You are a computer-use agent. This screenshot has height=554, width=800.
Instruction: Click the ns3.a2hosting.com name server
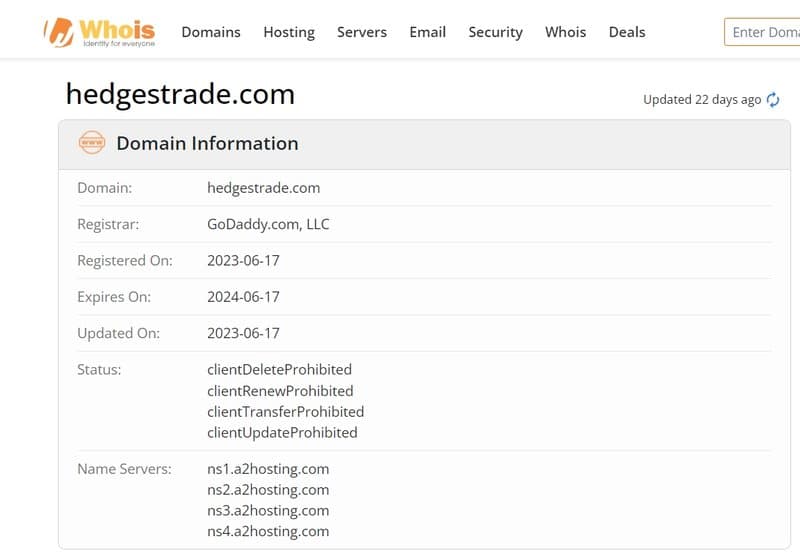tap(268, 511)
